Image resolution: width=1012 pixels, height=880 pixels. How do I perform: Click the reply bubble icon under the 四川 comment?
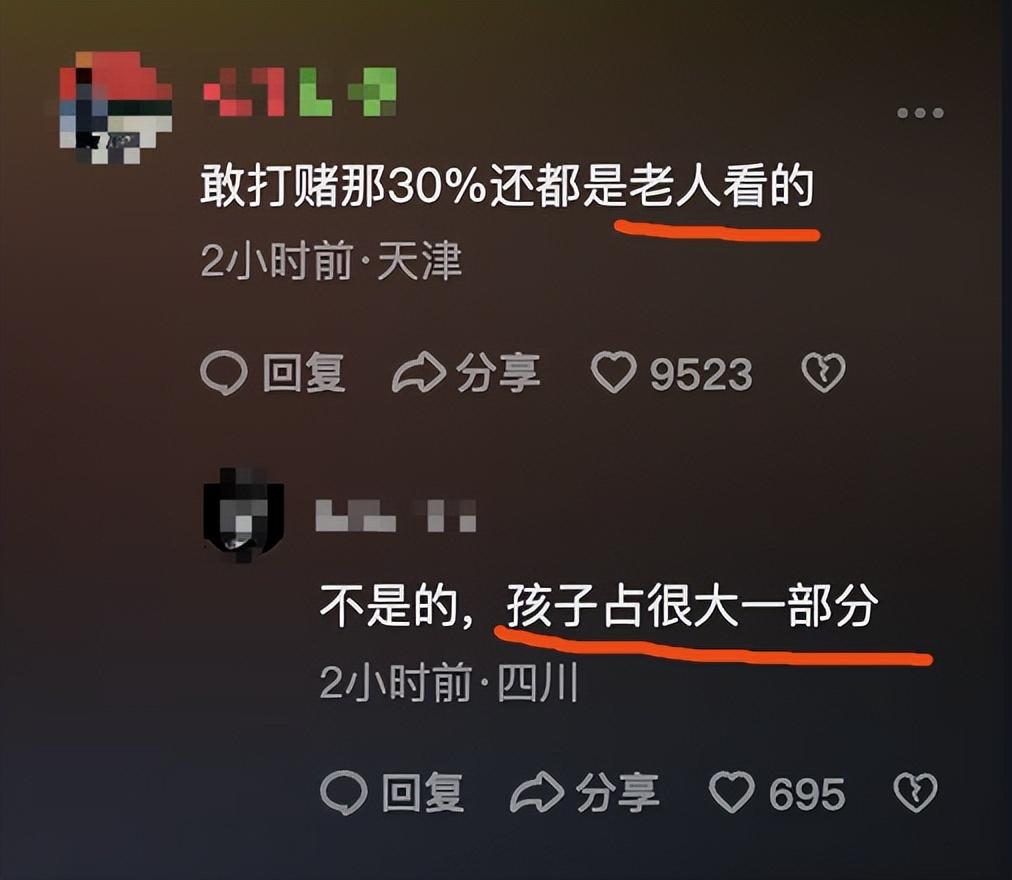click(x=343, y=793)
